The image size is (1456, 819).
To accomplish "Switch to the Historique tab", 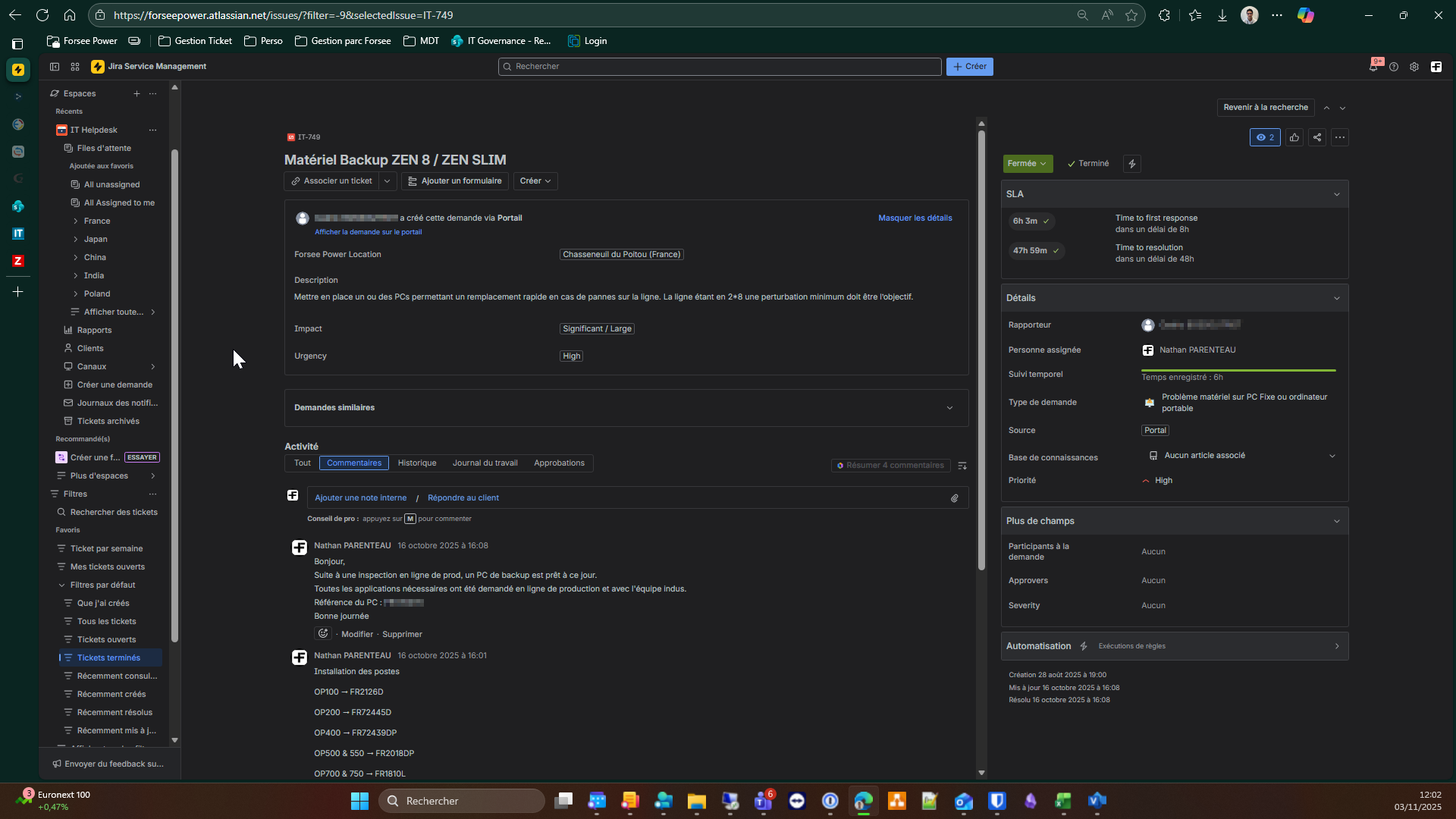I will point(417,463).
